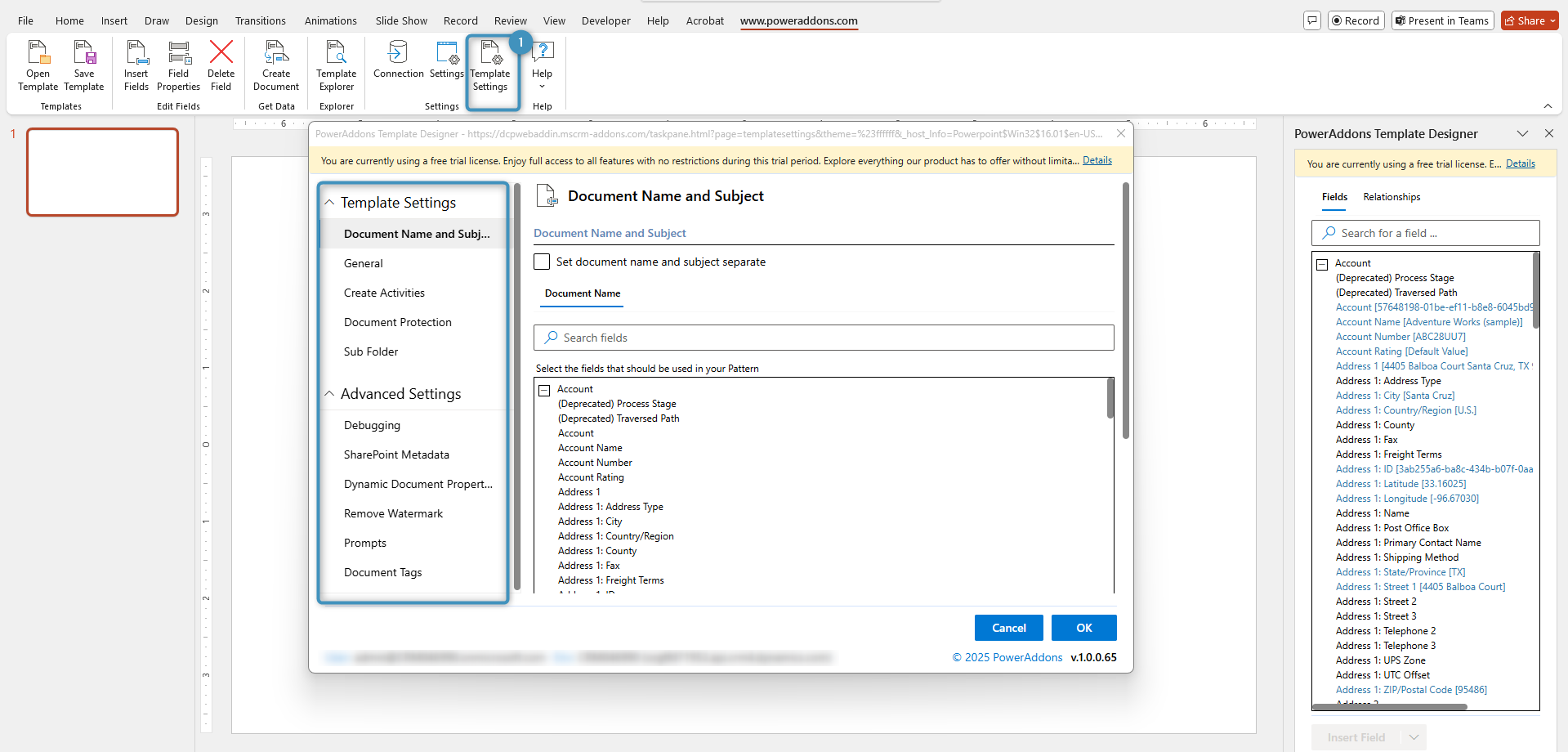Click the Insert Fields ribbon icon
Viewport: 1568px width, 752px height.
136,65
